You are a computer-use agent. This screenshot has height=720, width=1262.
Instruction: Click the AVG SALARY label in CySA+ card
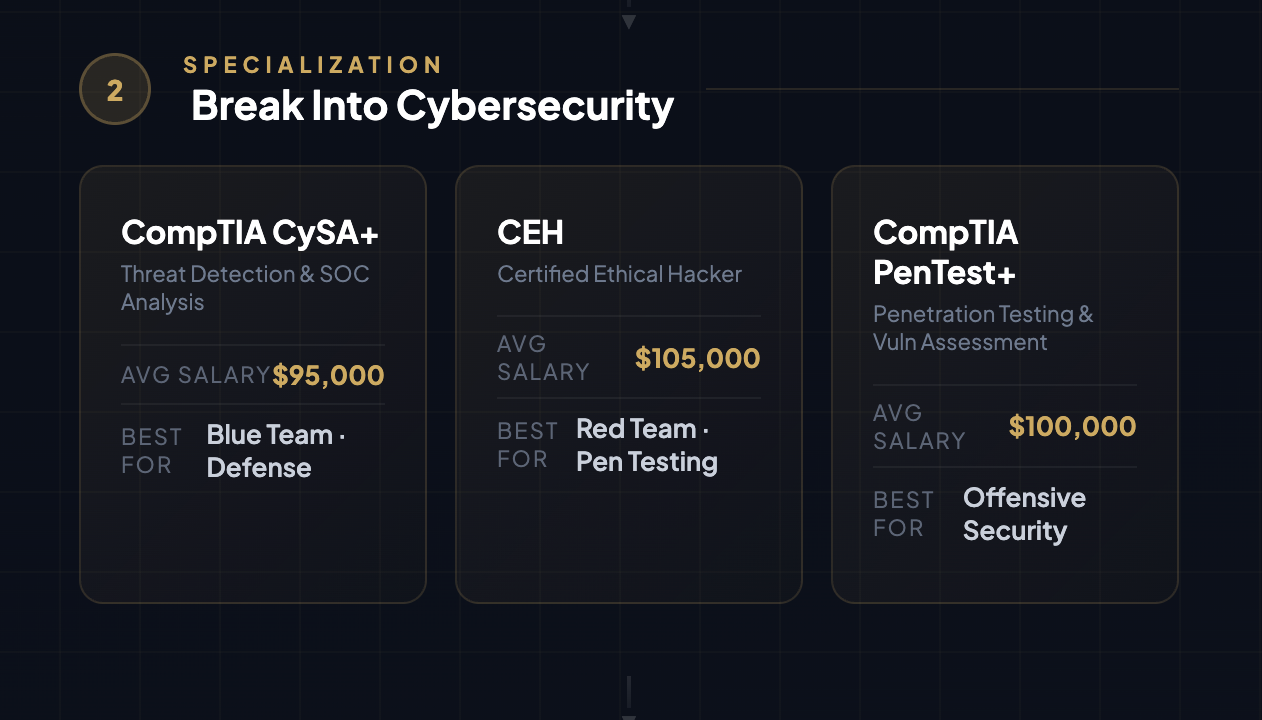tap(195, 376)
